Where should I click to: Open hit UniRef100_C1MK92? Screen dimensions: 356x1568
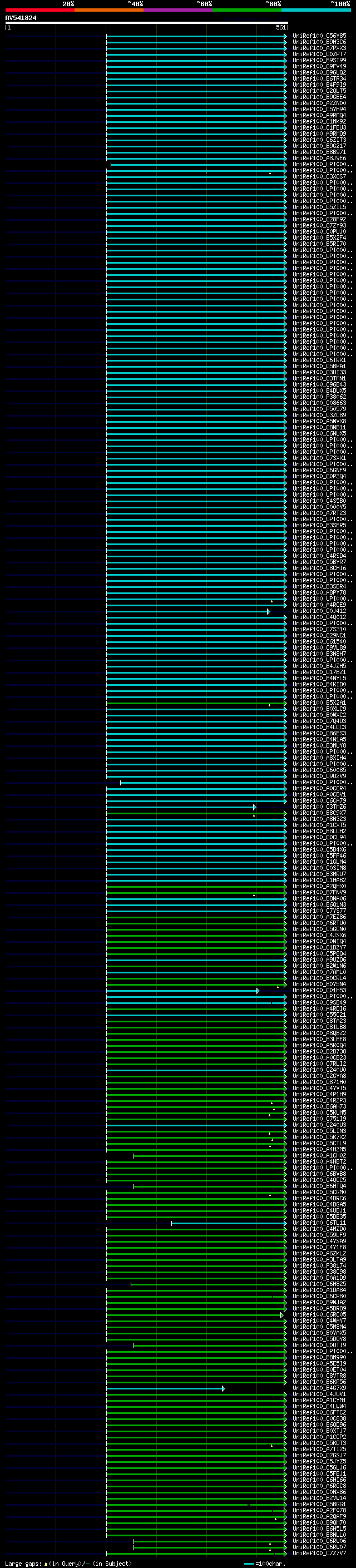pyautogui.click(x=319, y=121)
